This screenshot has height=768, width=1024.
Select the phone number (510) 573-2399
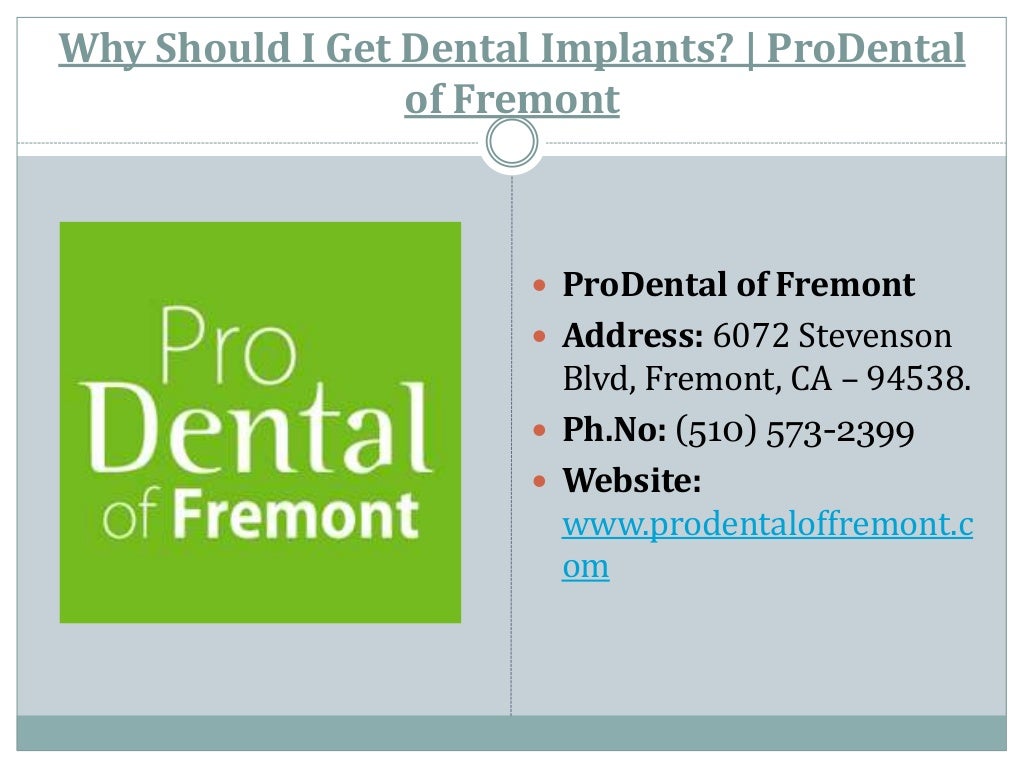795,431
